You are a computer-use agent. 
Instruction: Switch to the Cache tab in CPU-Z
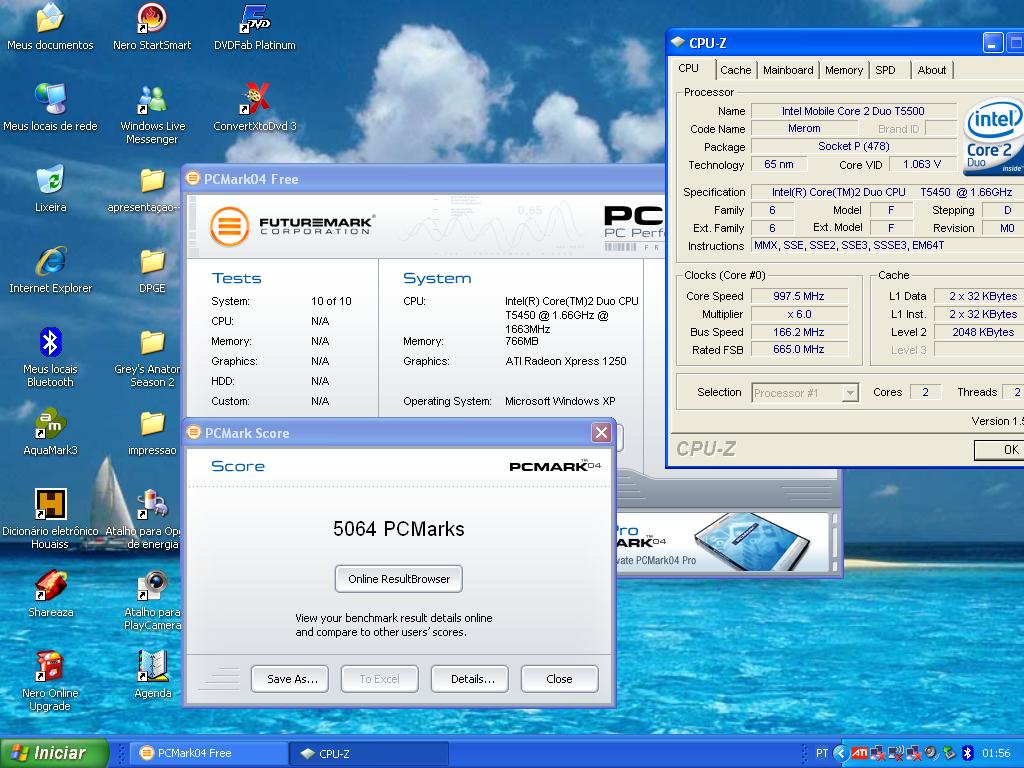pos(735,70)
